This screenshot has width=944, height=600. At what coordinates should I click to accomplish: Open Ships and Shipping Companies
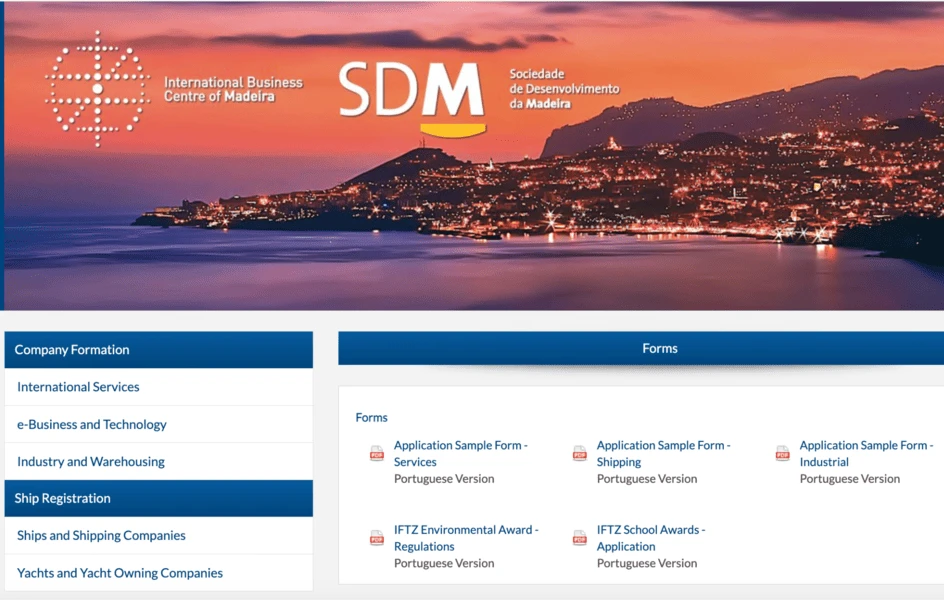pyautogui.click(x=101, y=536)
